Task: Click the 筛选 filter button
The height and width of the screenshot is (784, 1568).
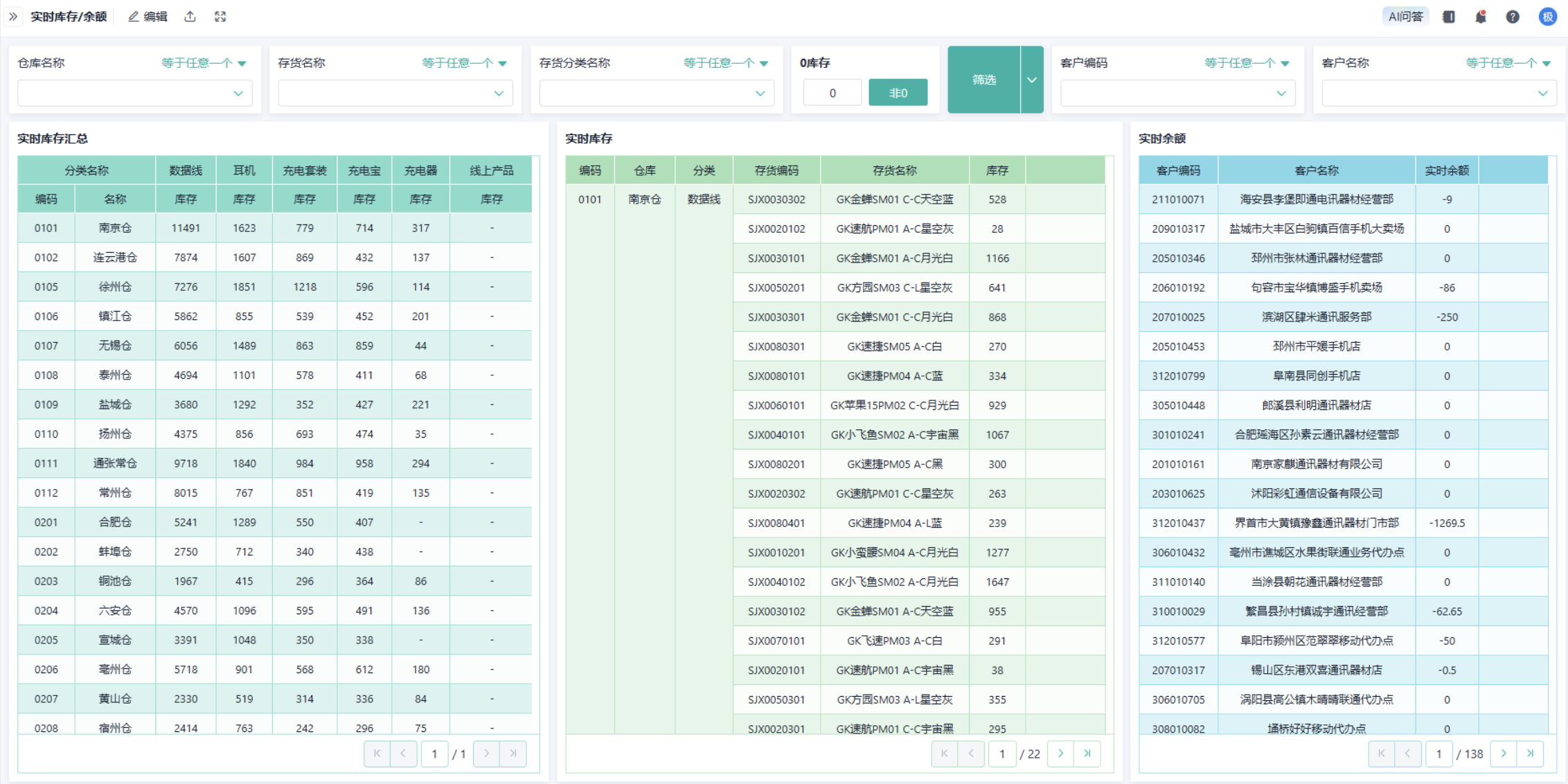Action: (983, 80)
